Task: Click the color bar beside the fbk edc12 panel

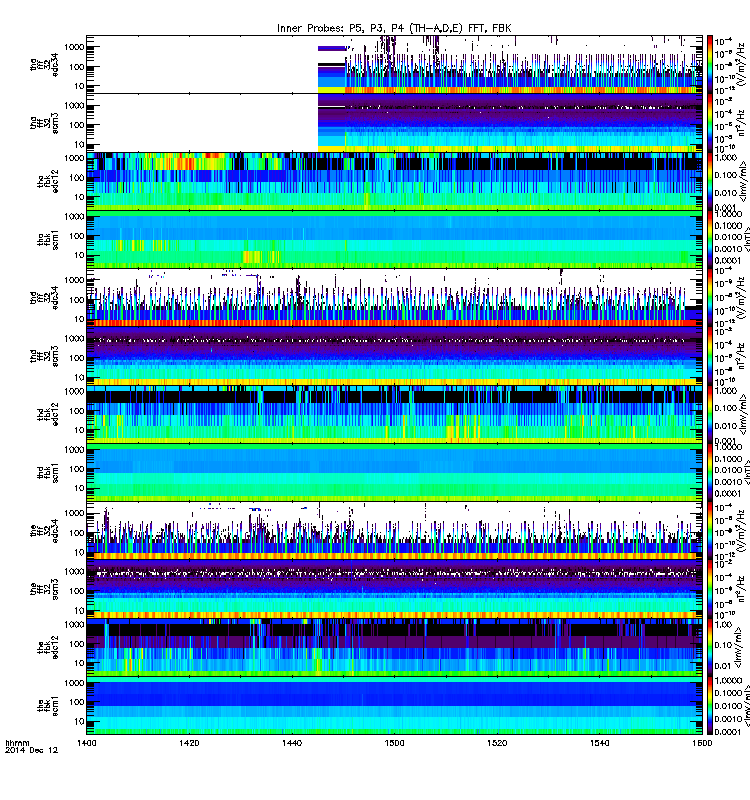Action: (x=710, y=647)
